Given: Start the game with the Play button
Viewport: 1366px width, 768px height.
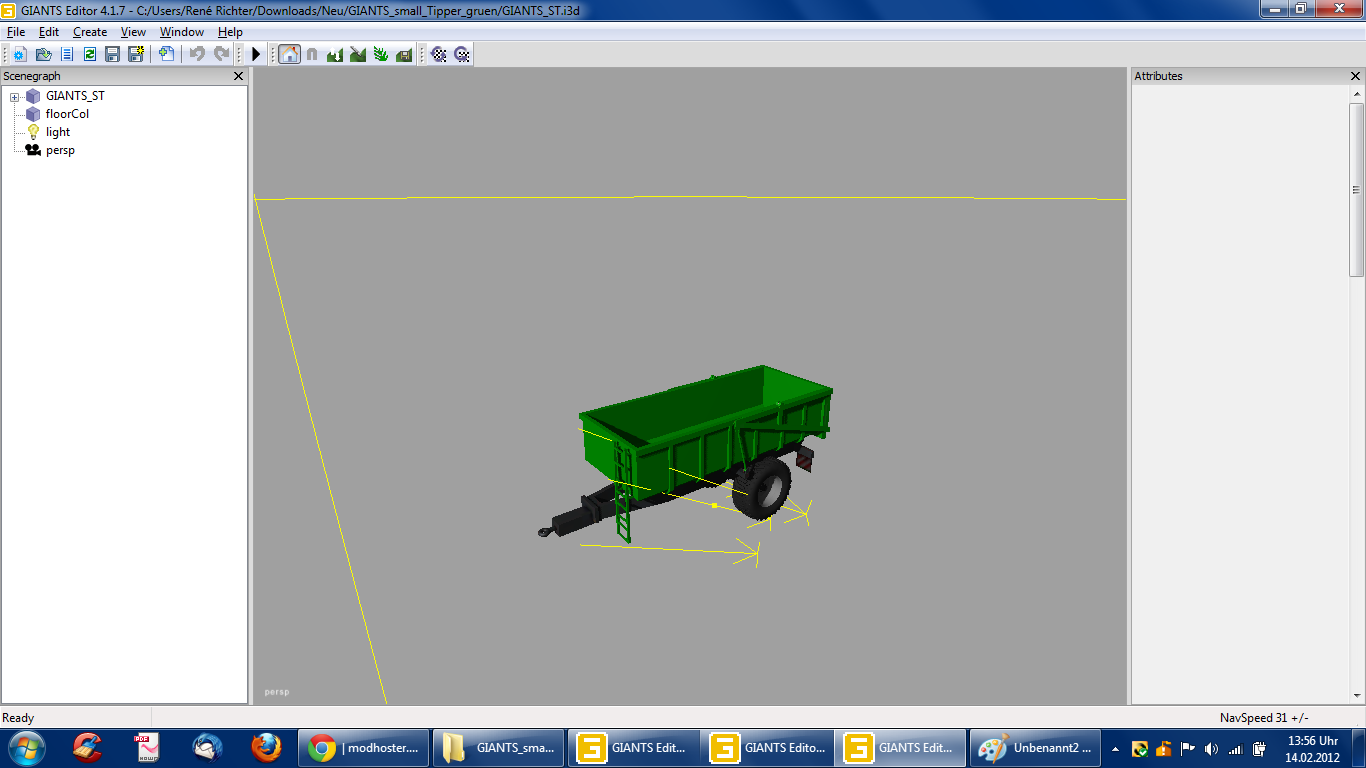Looking at the screenshot, I should (x=256, y=54).
